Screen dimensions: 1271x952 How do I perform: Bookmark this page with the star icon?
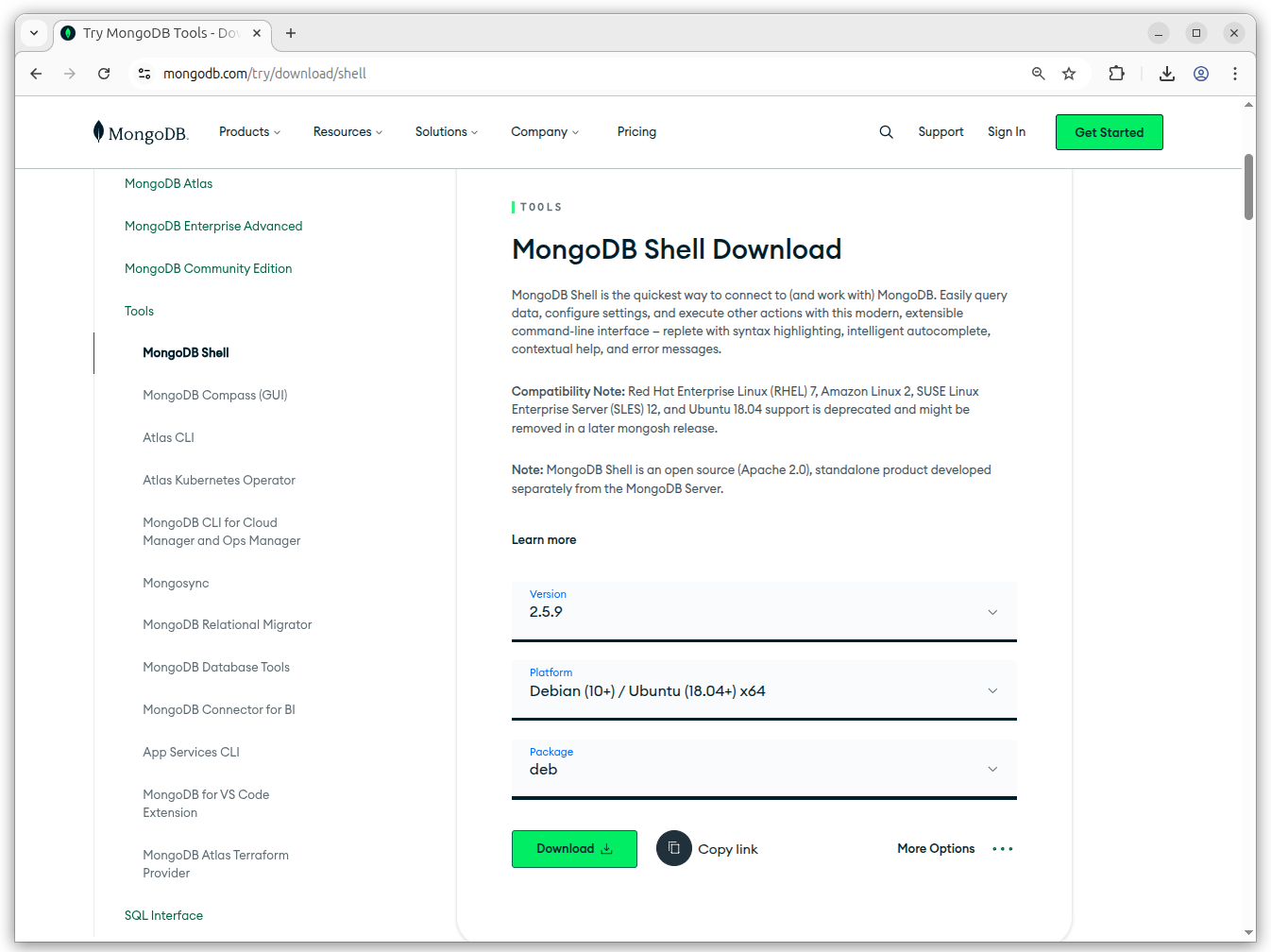[x=1069, y=74]
